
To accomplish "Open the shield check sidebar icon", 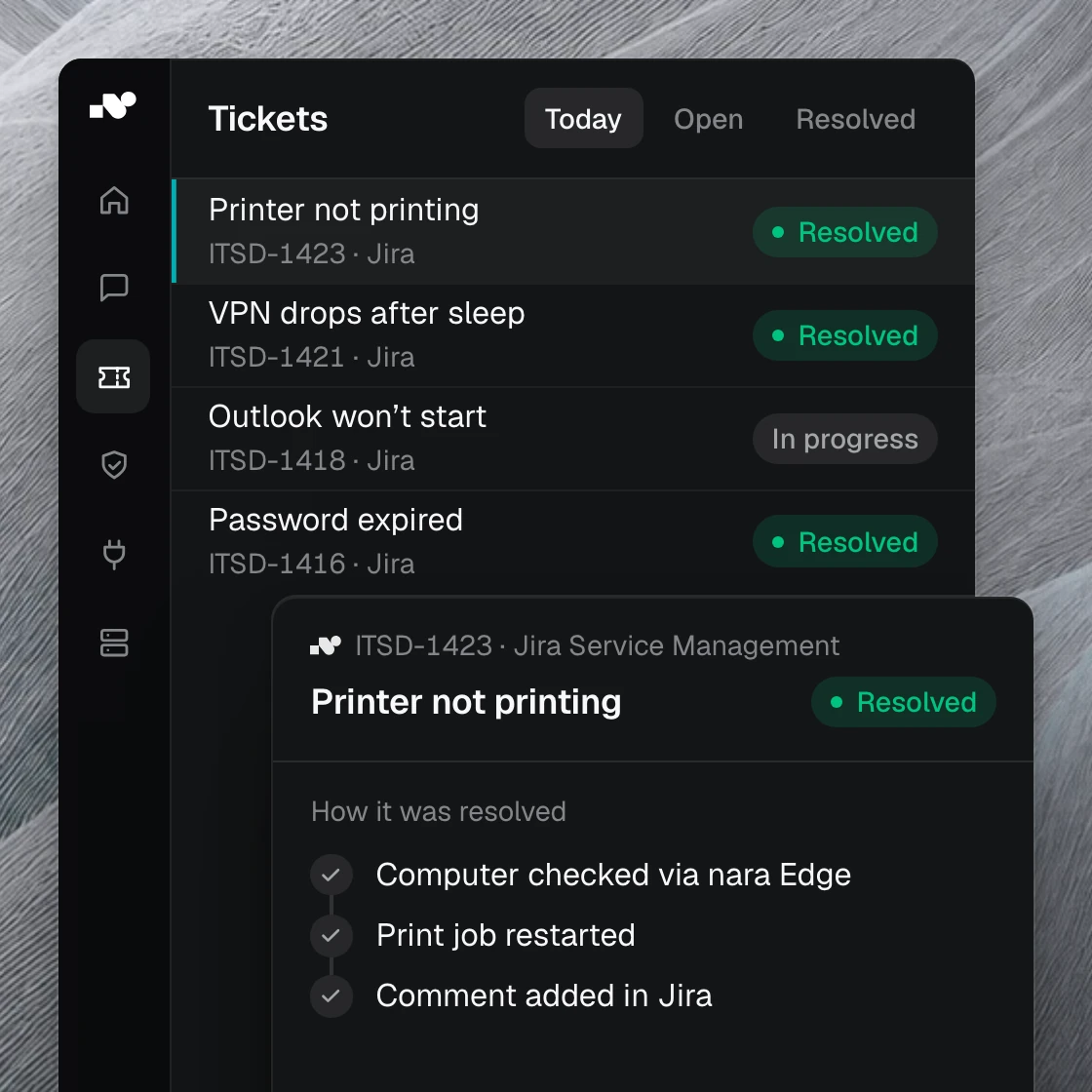I will pos(114,464).
